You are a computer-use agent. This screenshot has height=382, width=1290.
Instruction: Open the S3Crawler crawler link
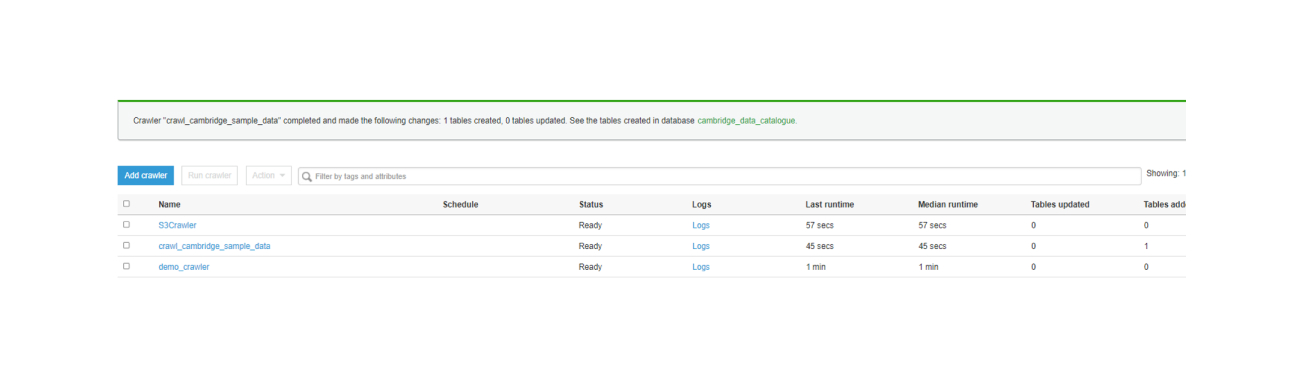177,225
